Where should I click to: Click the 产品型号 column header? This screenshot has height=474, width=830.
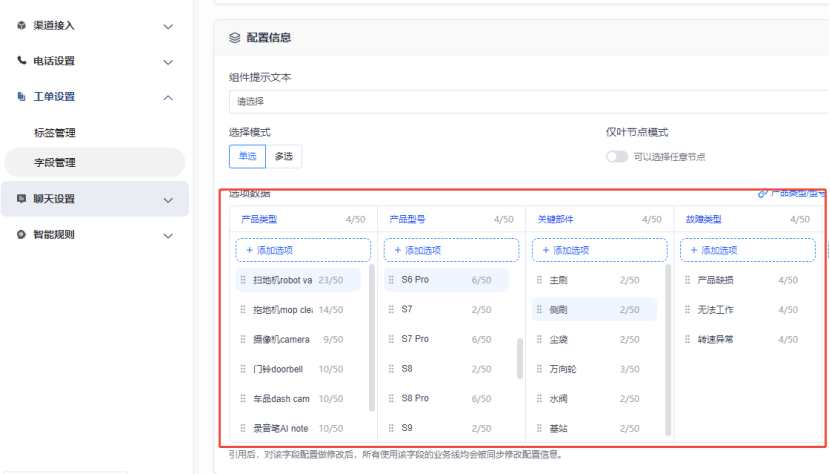[408, 219]
